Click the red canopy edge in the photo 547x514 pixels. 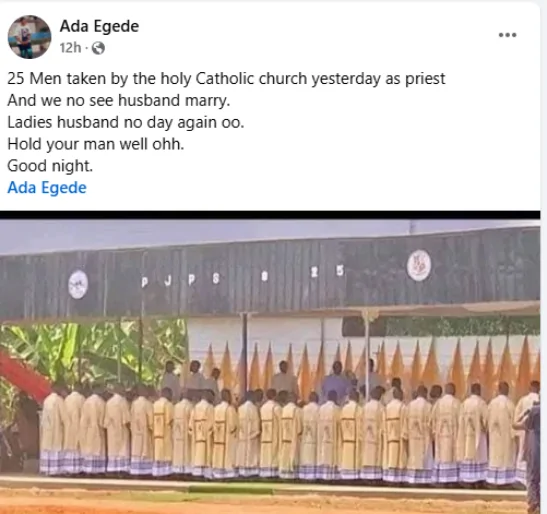[x=24, y=375]
